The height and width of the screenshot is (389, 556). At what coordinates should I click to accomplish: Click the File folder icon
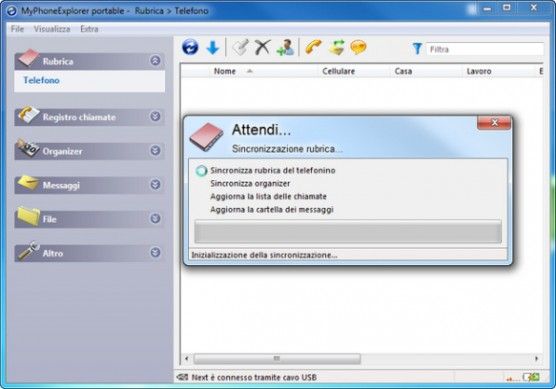tap(28, 216)
